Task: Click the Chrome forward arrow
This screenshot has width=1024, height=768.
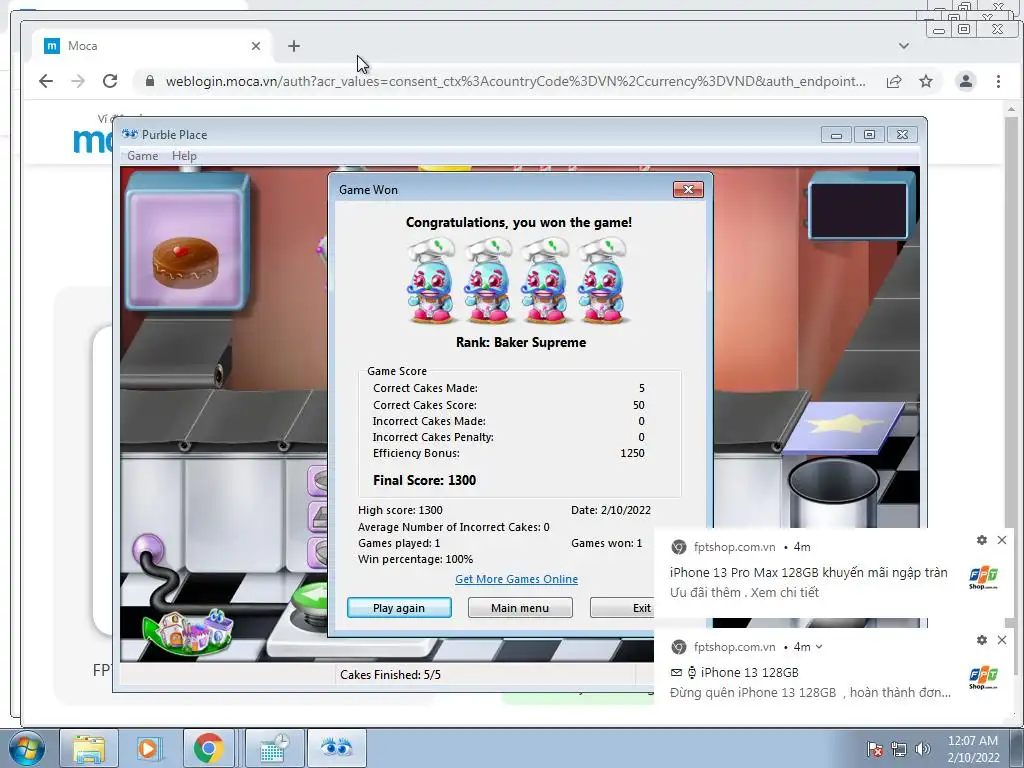Action: tap(78, 81)
